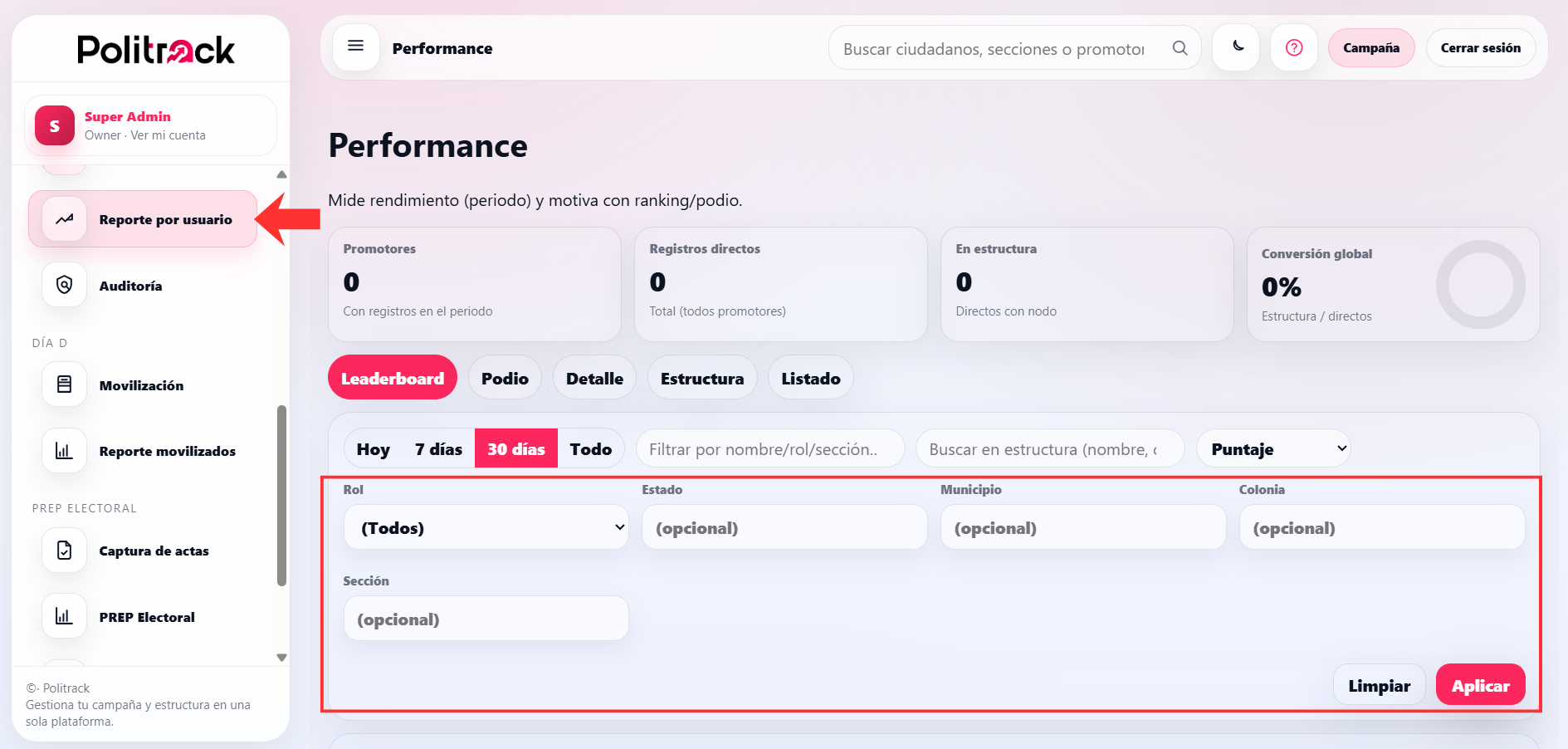Enable the 'Todo' period filter
Image resolution: width=1568 pixels, height=749 pixels.
pyautogui.click(x=591, y=448)
